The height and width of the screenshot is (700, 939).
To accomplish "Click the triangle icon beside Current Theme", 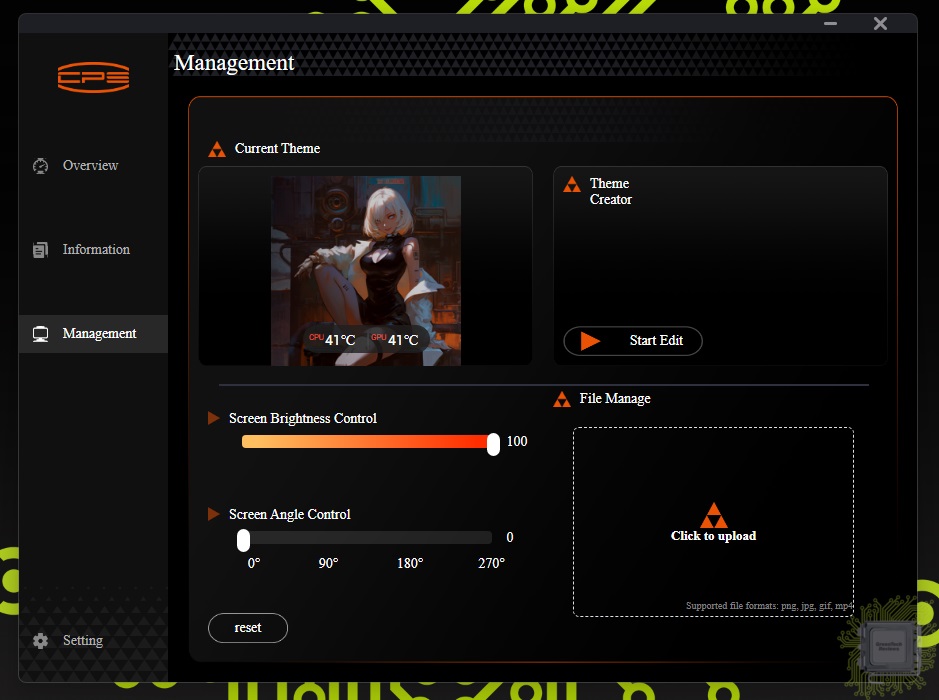I will coord(217,149).
